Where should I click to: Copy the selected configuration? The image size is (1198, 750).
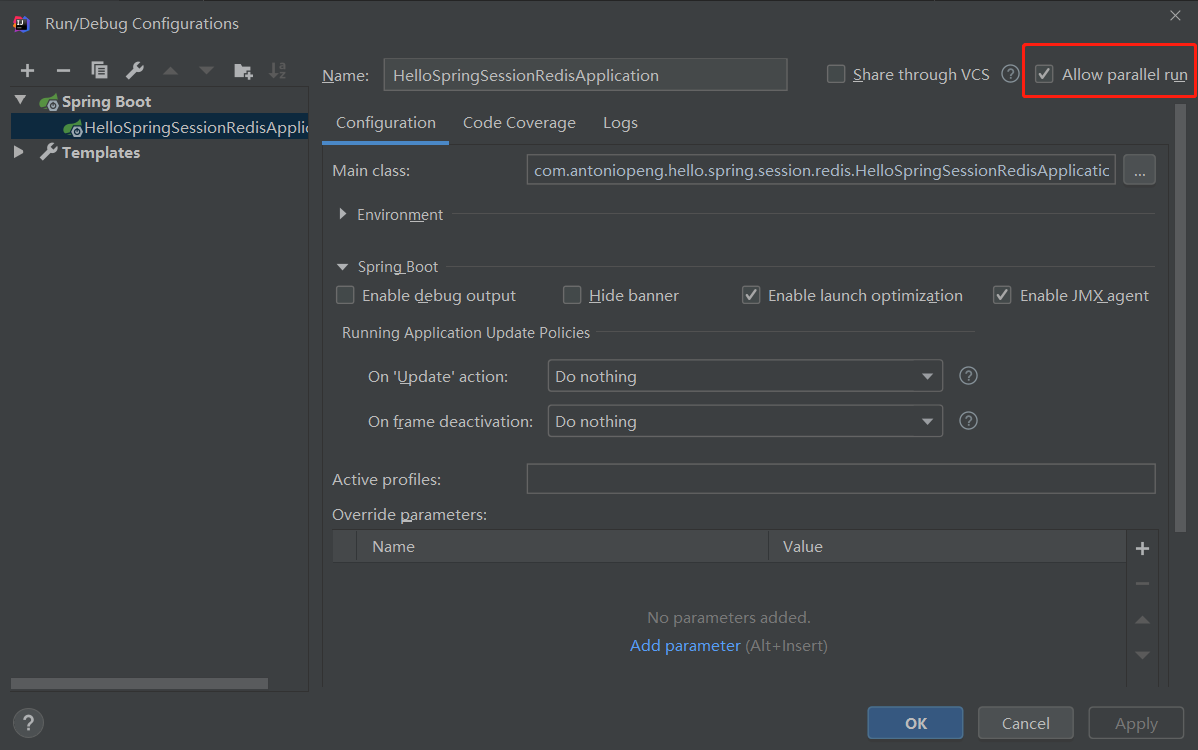[99, 70]
